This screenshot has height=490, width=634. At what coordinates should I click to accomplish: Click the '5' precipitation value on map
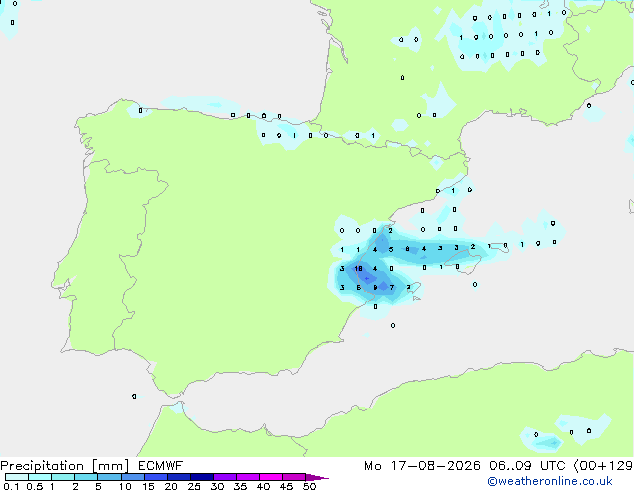[x=391, y=249]
